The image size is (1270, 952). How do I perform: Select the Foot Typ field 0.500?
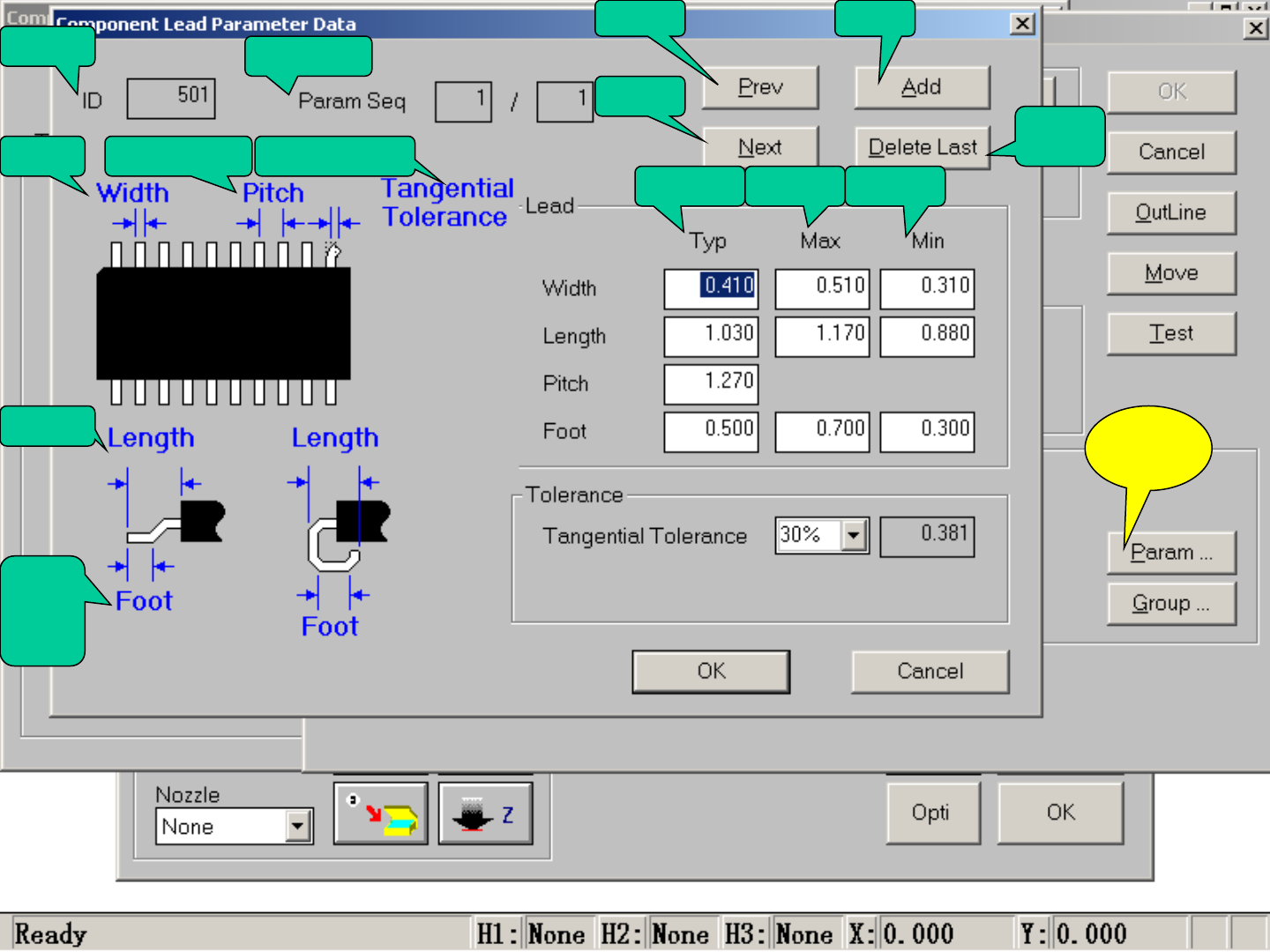coord(711,431)
